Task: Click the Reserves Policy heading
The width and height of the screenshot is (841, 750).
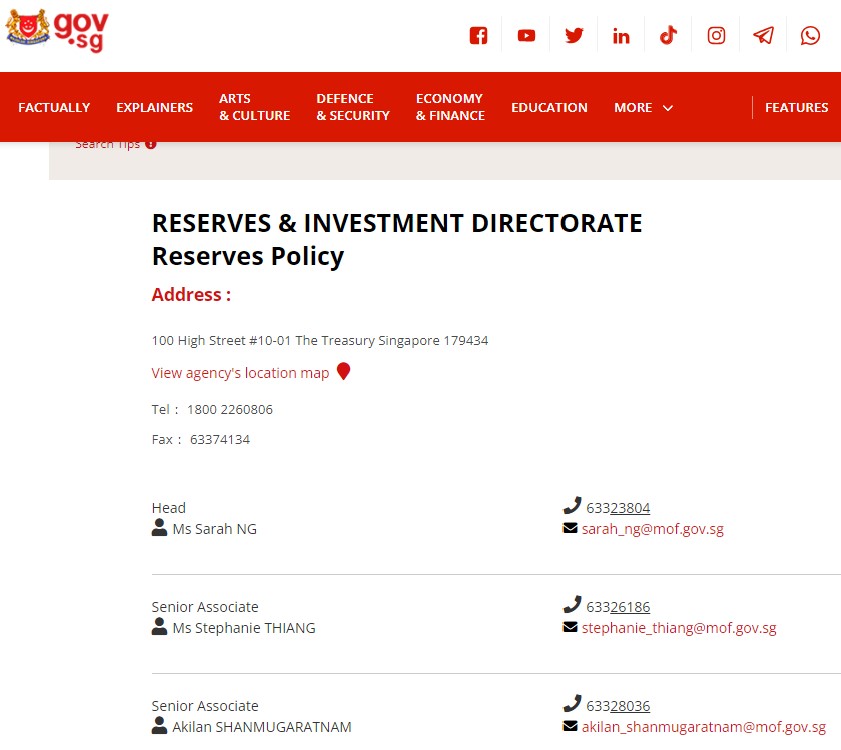Action: point(248,256)
